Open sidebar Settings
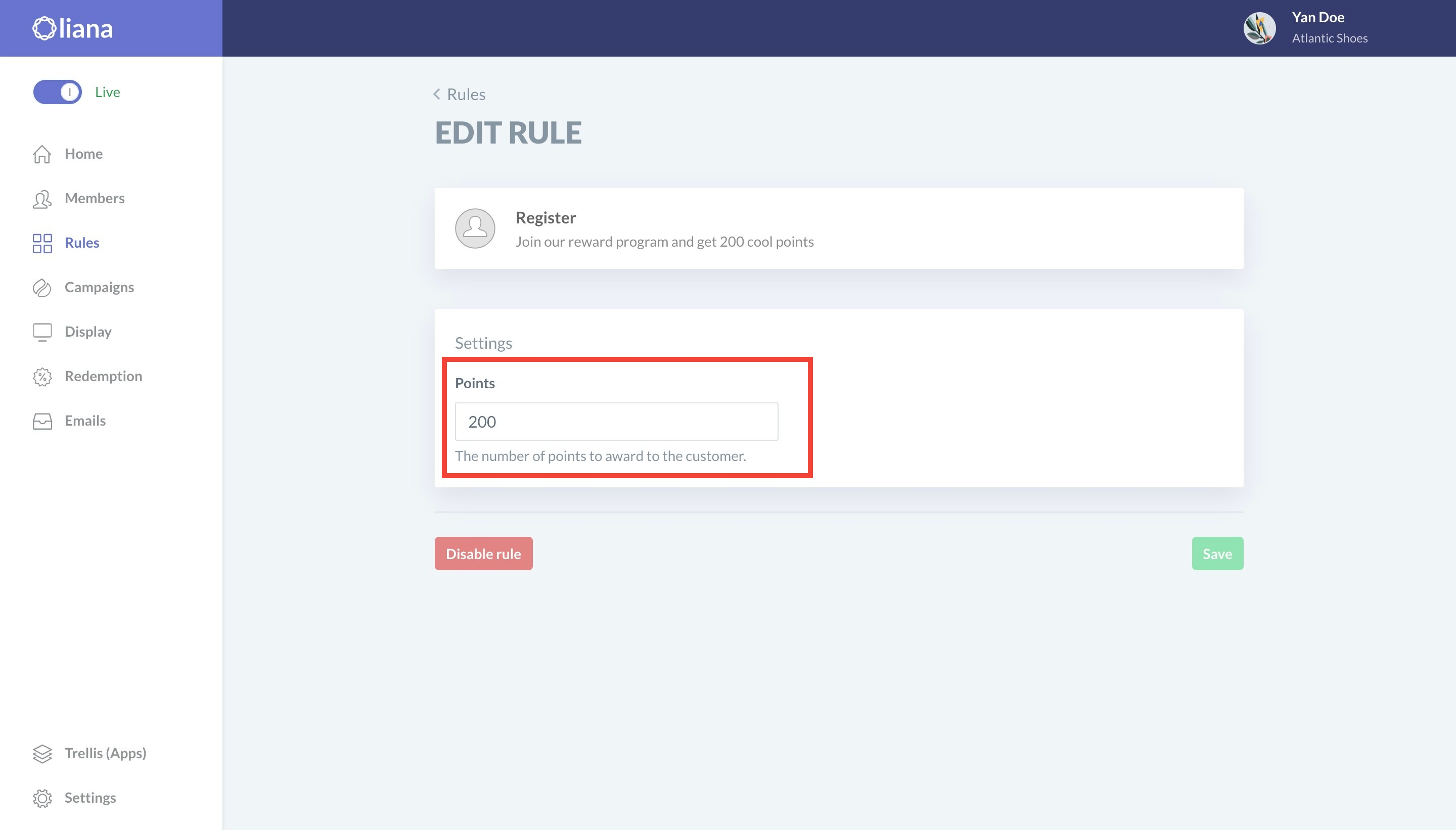Screen dimensions: 1456x830 pyautogui.click(x=90, y=798)
